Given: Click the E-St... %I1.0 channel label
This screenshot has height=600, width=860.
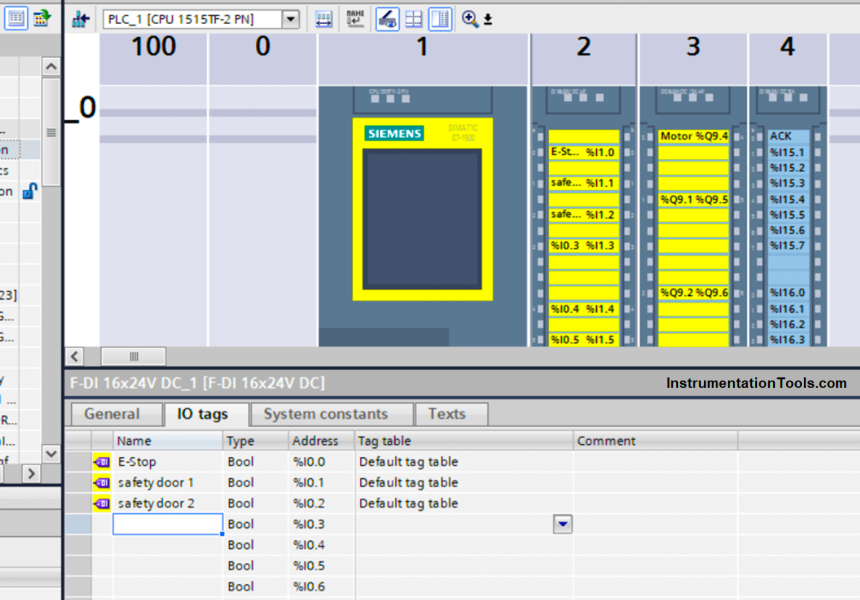Looking at the screenshot, I should point(583,152).
